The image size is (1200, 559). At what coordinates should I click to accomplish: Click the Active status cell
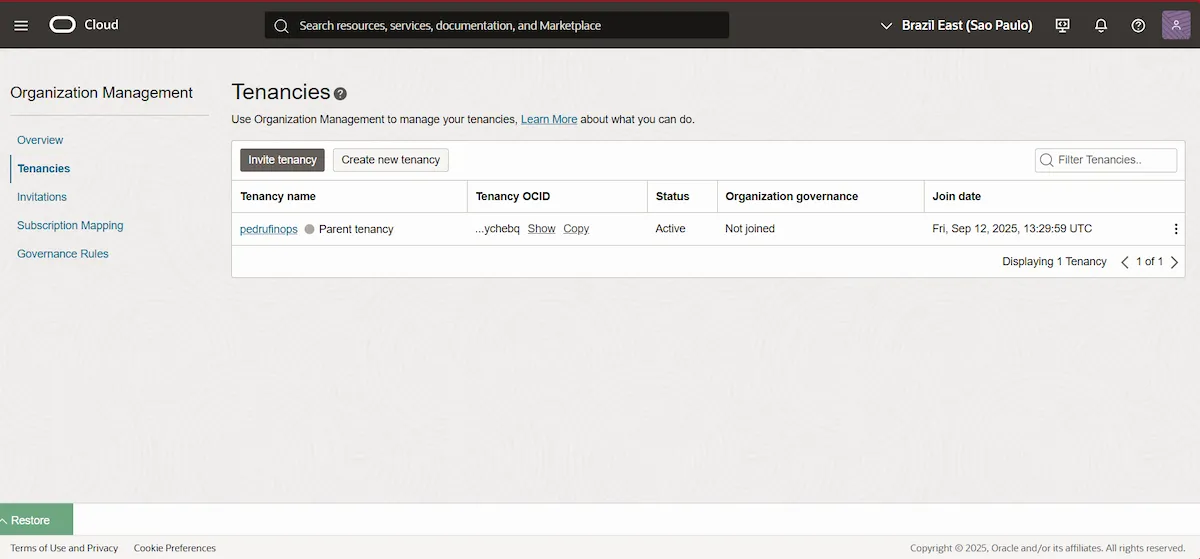click(x=671, y=229)
